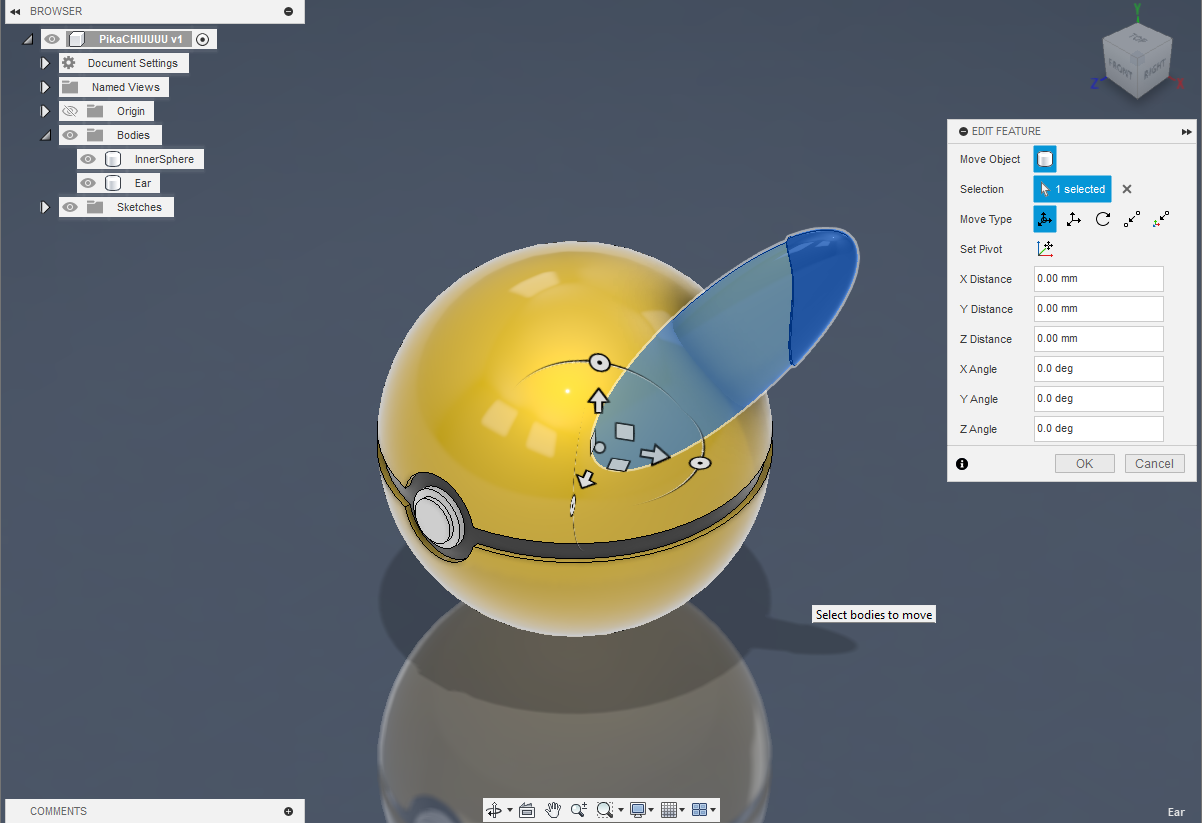Click the Grid and Snaps icon
1202x823 pixels.
(x=669, y=810)
